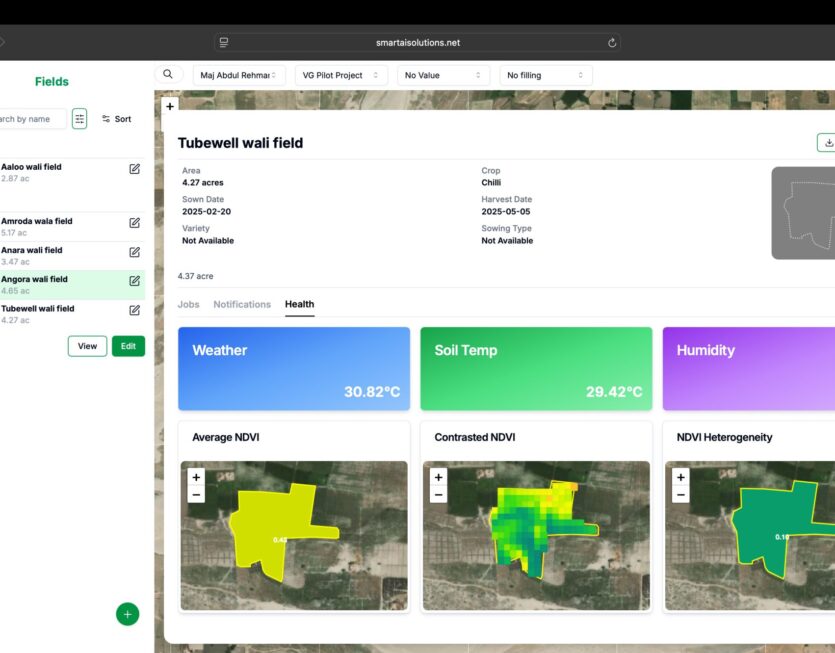The width and height of the screenshot is (835, 653).
Task: Zoom out on the Contrasted NDVI map
Action: [x=438, y=495]
